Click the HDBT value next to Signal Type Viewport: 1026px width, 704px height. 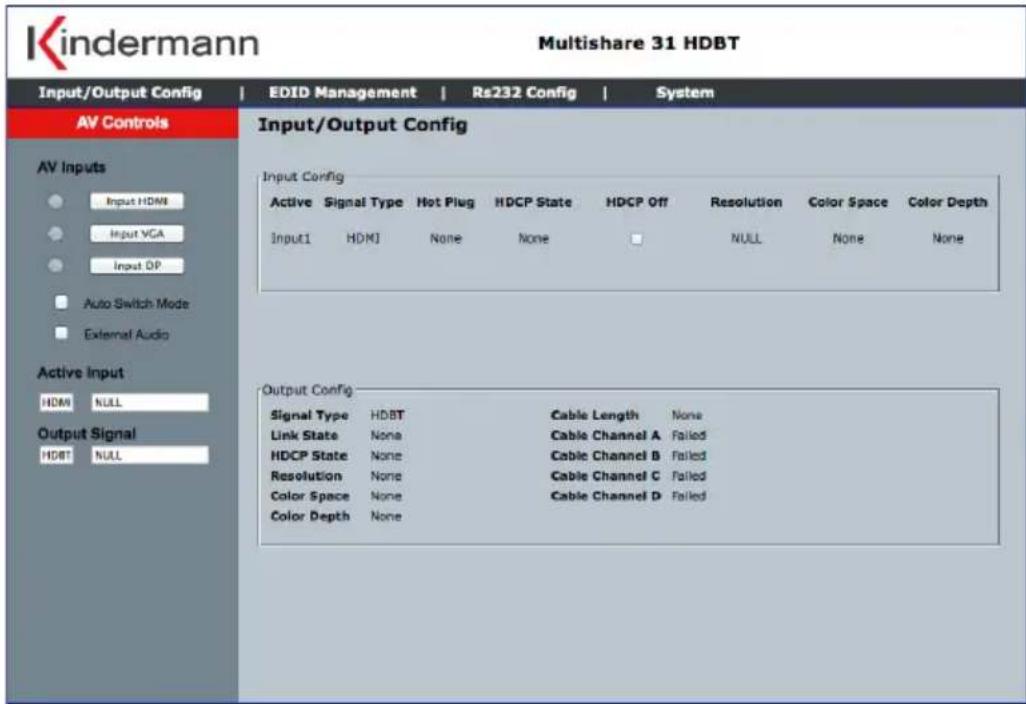[x=387, y=415]
